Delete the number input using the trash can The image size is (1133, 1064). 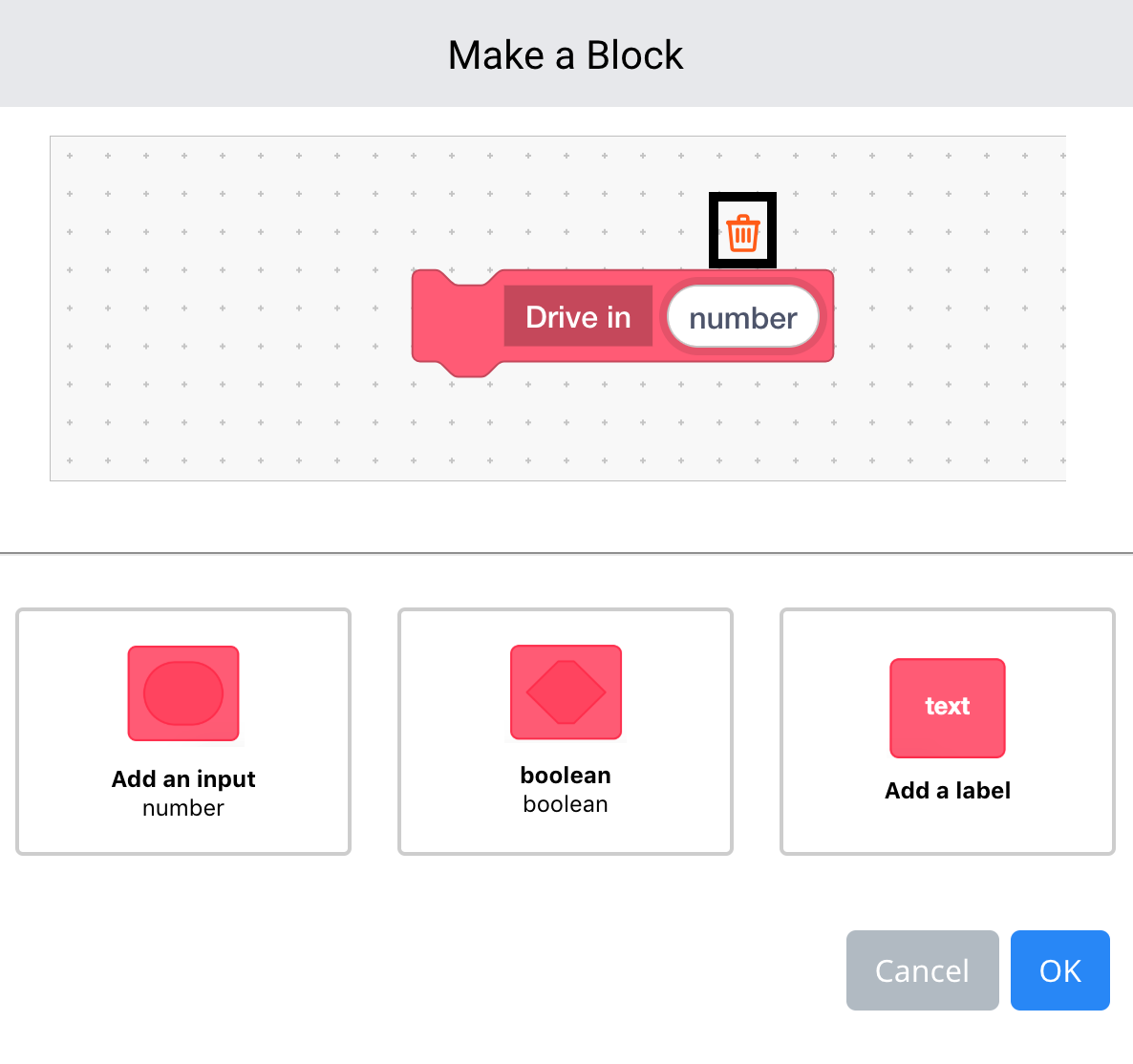click(743, 229)
